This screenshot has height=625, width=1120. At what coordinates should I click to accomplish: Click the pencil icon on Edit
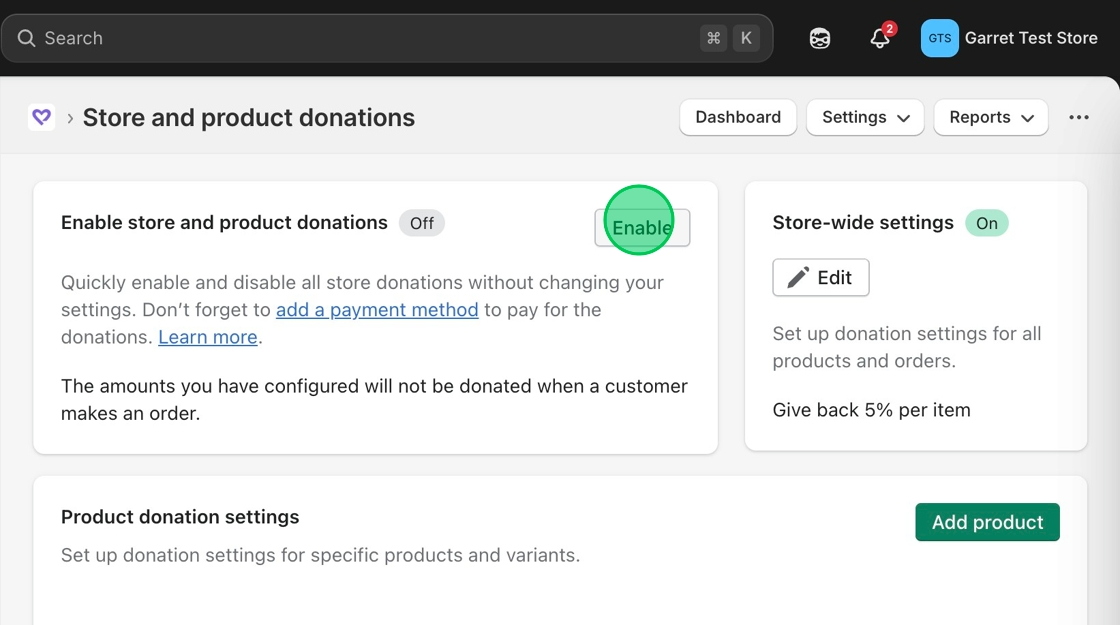pyautogui.click(x=798, y=278)
